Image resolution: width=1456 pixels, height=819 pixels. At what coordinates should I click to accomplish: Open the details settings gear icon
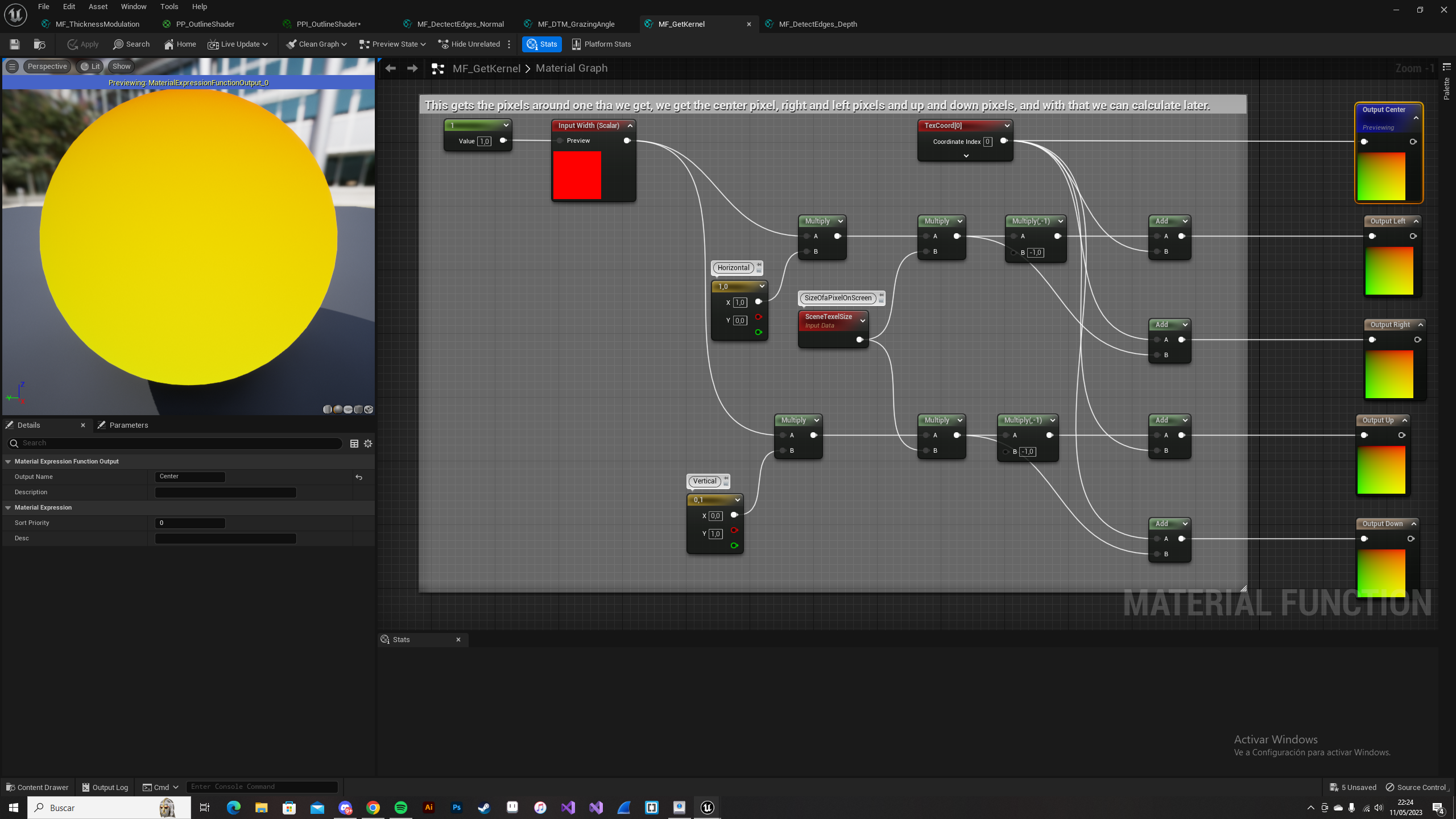click(x=368, y=444)
